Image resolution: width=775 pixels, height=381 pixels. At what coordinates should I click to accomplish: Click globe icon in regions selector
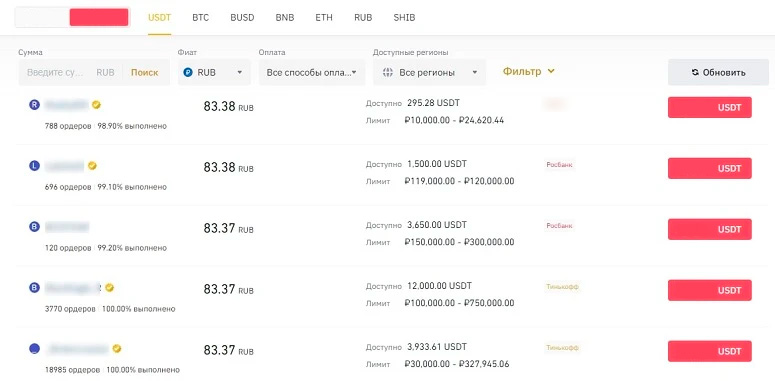(388, 72)
